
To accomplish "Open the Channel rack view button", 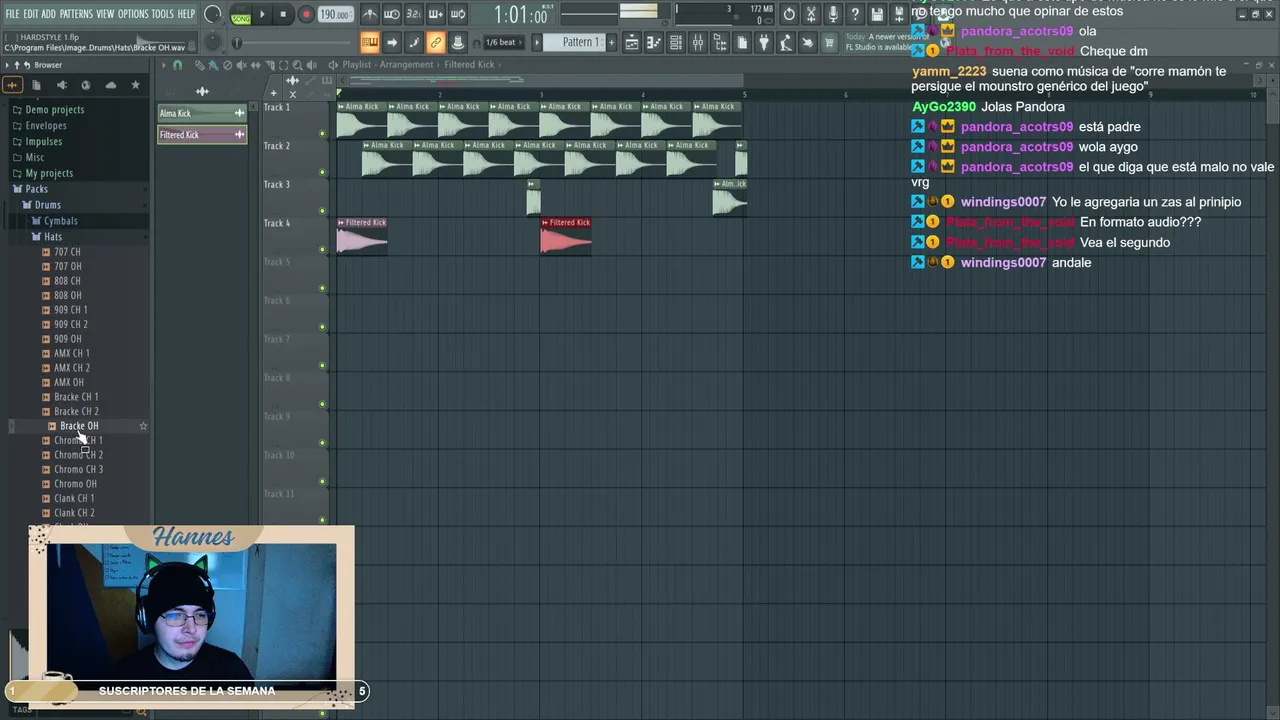I will point(676,43).
